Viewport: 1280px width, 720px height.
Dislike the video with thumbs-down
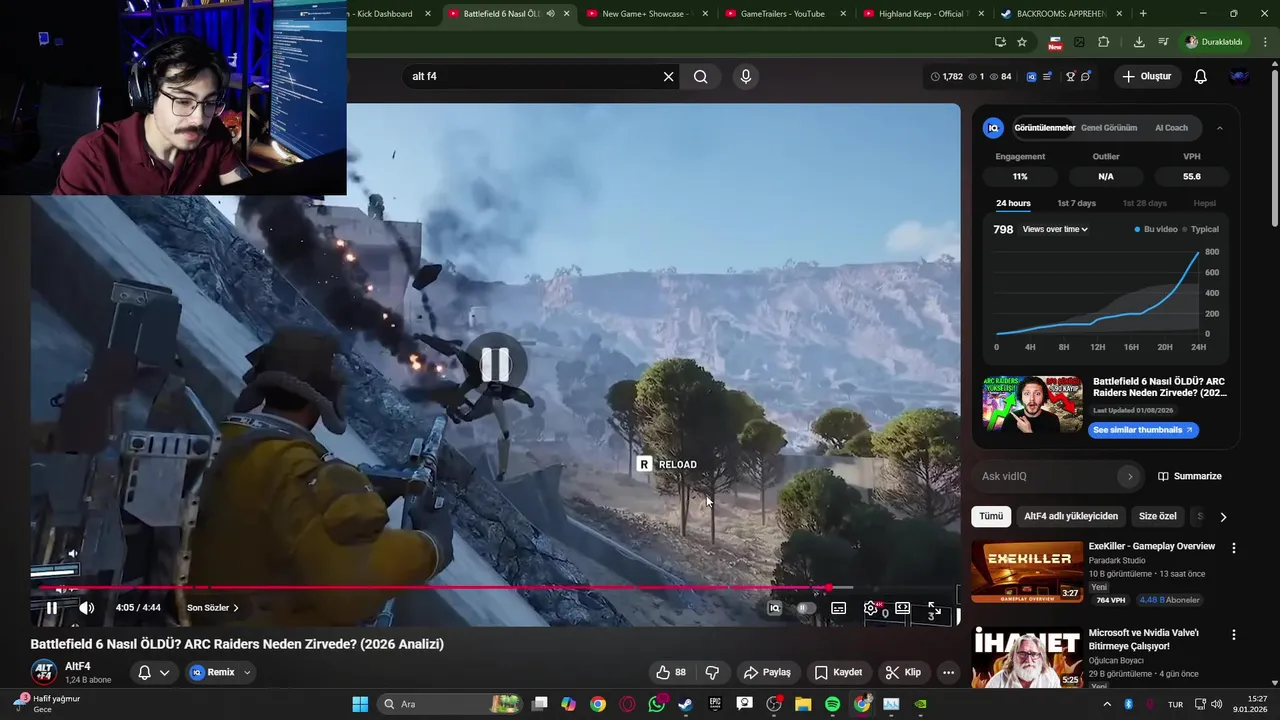pyautogui.click(x=712, y=672)
